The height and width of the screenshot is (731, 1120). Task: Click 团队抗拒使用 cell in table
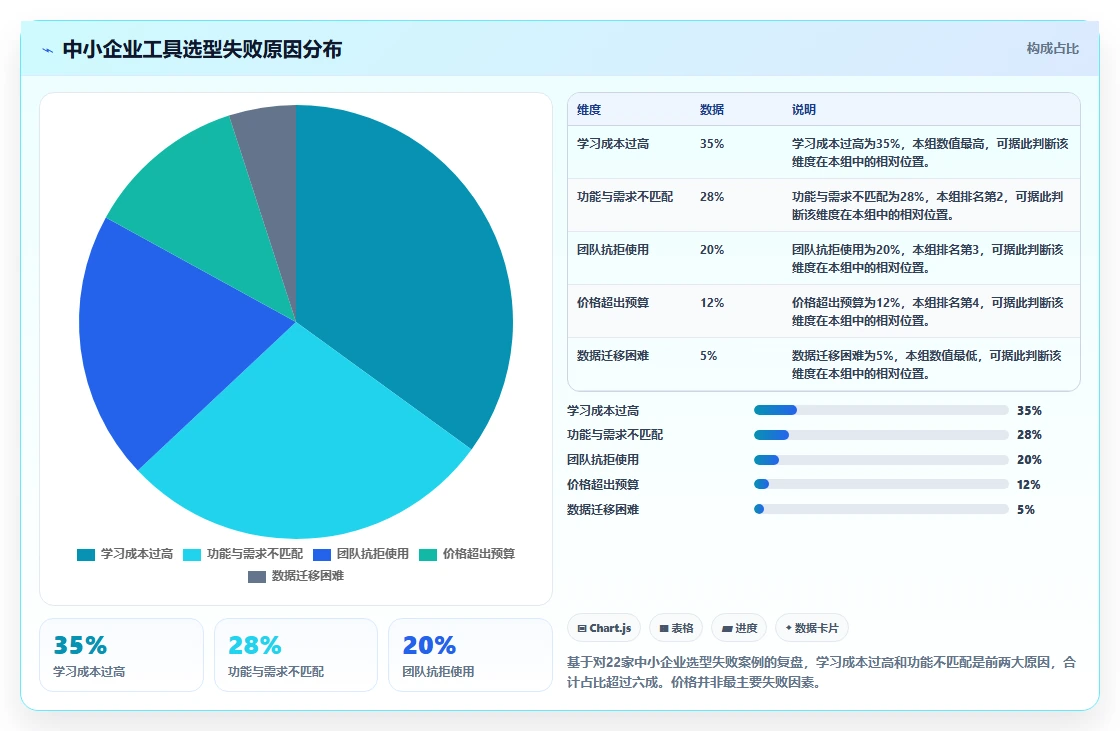613,249
